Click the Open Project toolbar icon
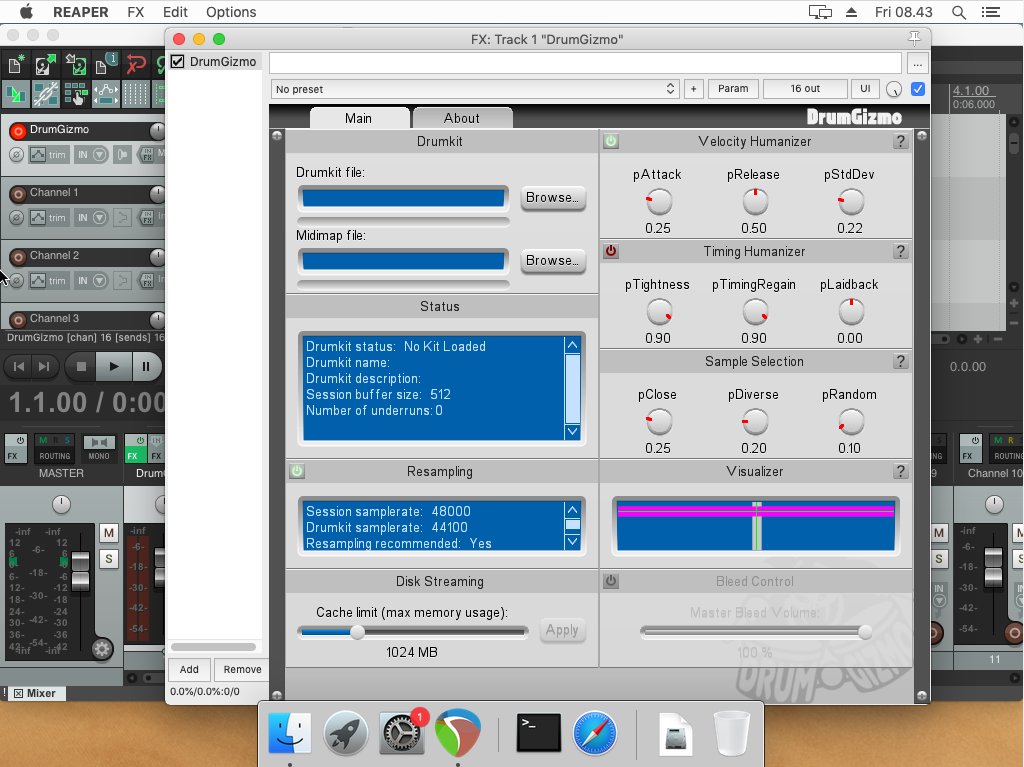Image resolution: width=1024 pixels, height=767 pixels. tap(45, 65)
